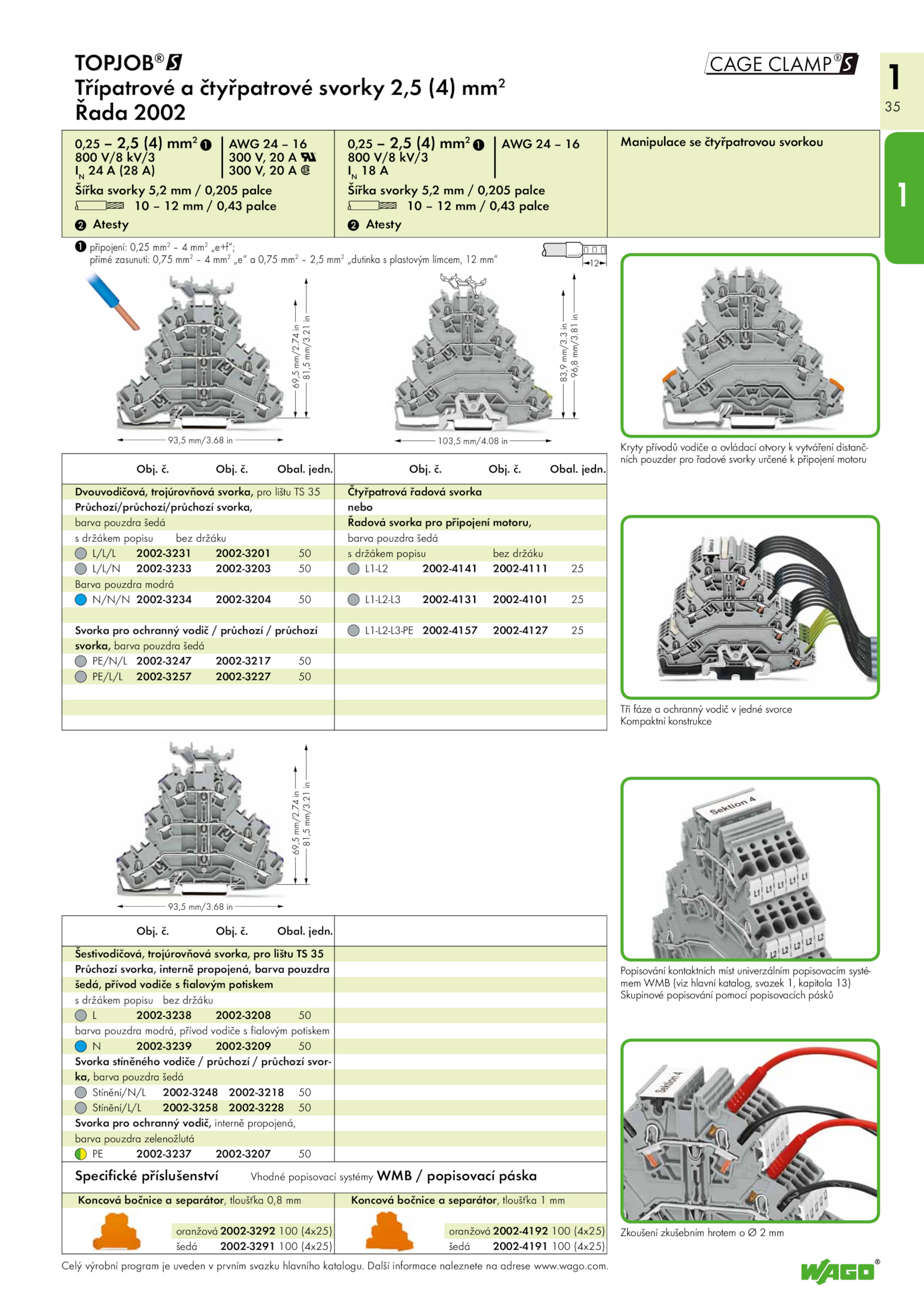Viewport: 924px width, 1307px height.
Task: Click the '93,5 mm/3.68 in' top dimension
Action: [x=200, y=440]
